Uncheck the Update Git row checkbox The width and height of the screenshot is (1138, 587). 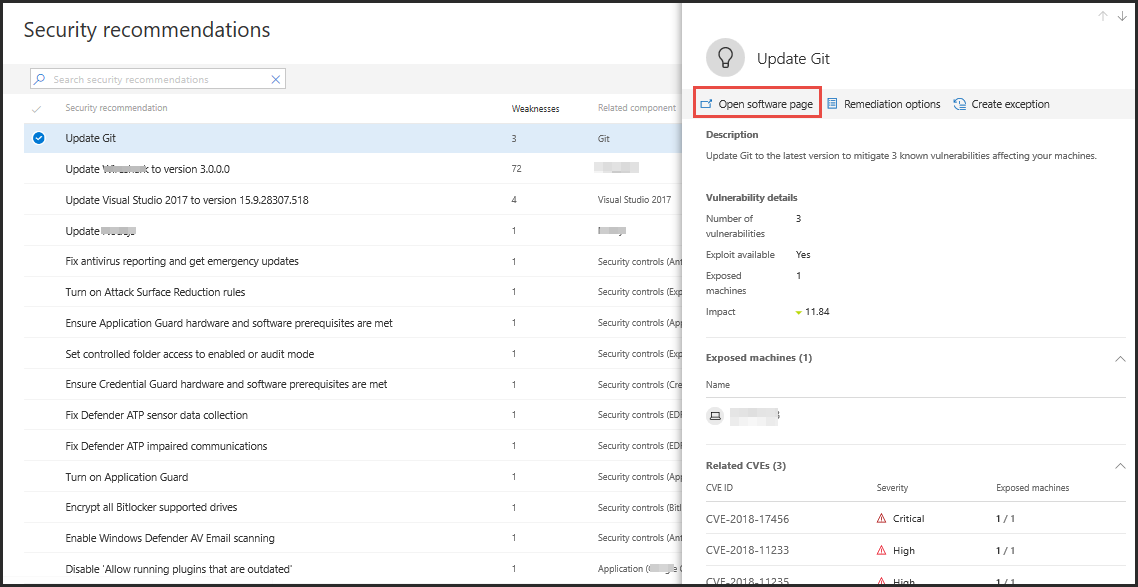[x=39, y=138]
